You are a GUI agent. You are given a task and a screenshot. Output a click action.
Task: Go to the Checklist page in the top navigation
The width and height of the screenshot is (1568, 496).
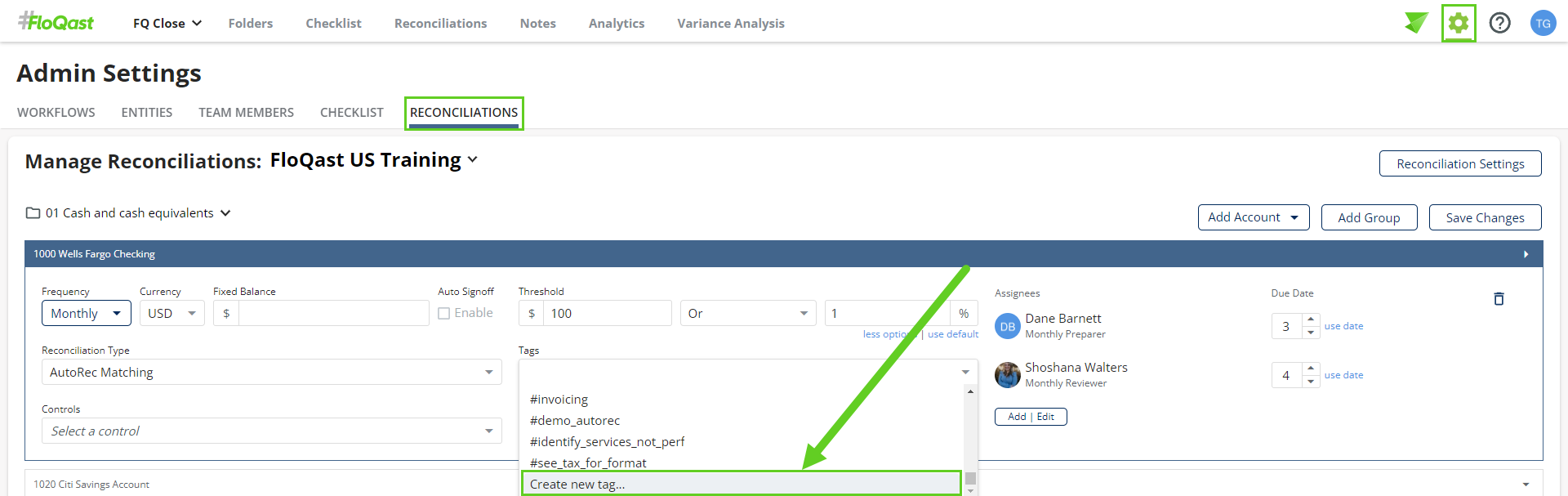click(333, 24)
